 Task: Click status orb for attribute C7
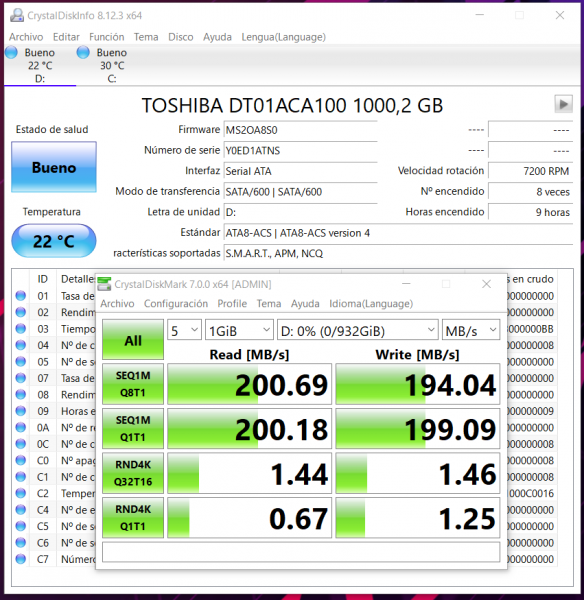coord(21,559)
